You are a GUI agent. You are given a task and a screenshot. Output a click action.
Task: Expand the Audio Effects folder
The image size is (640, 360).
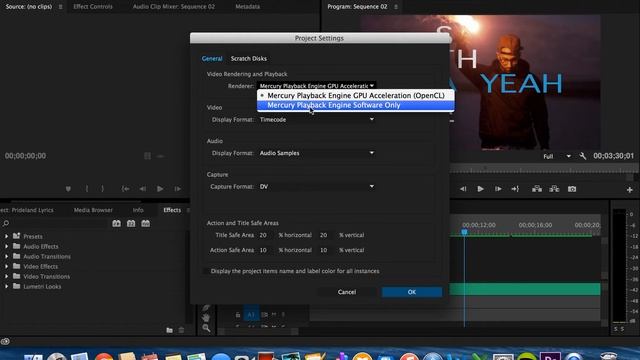pos(7,246)
